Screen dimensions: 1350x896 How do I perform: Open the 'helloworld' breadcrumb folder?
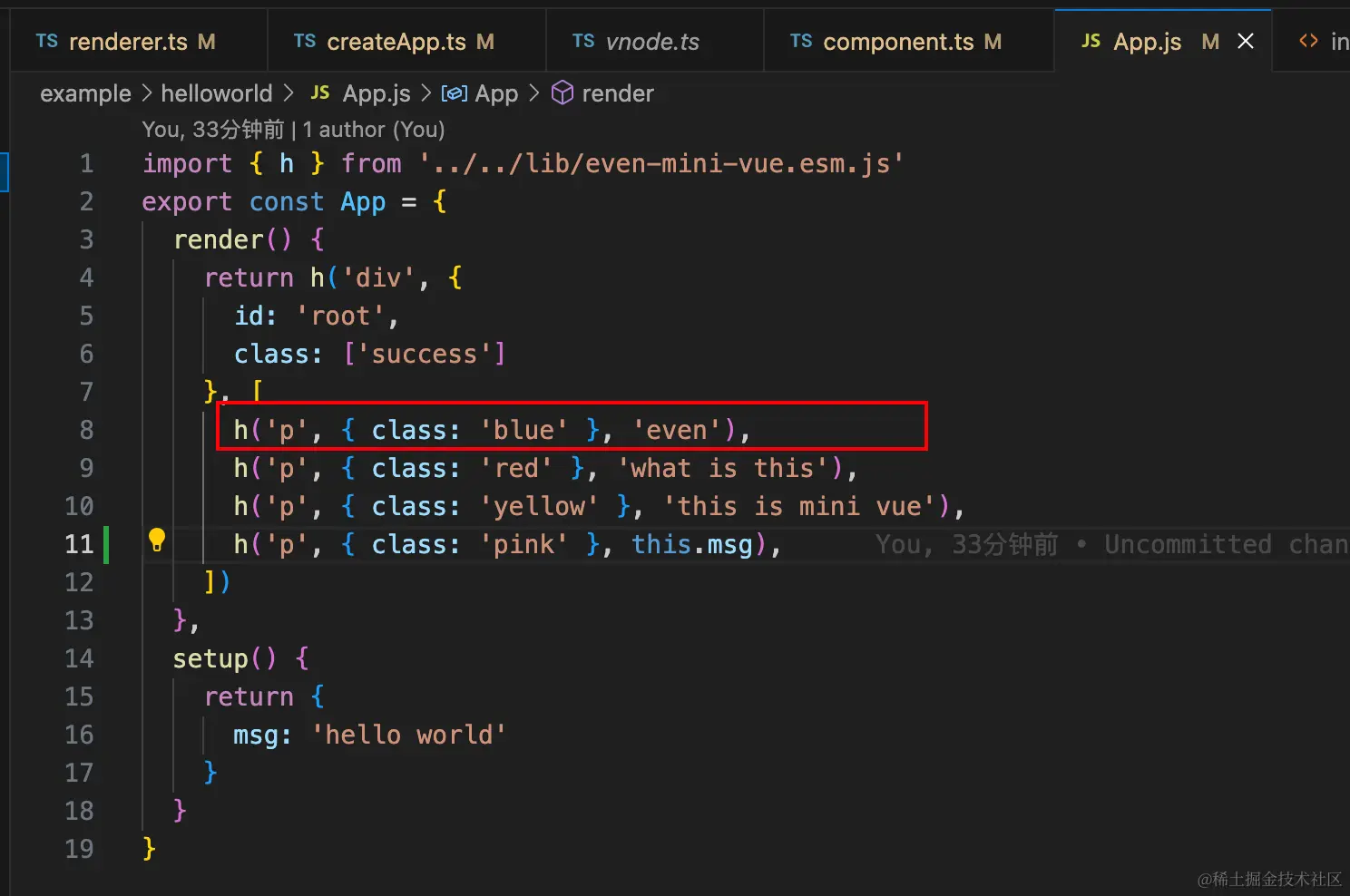[x=216, y=93]
